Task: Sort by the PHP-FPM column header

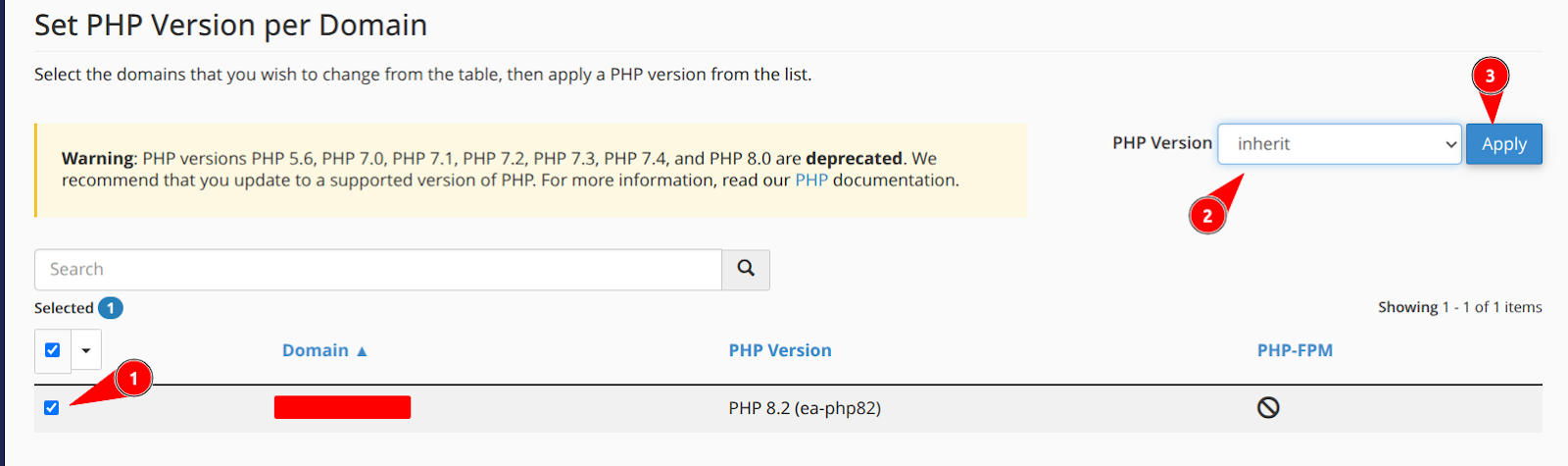Action: pos(1295,351)
